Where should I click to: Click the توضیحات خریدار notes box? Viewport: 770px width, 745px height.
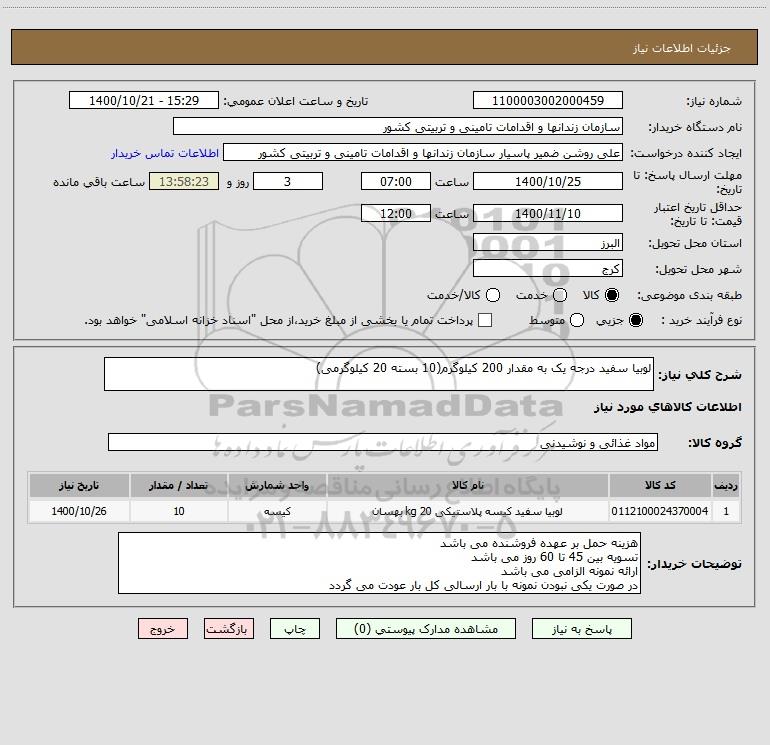pos(380,563)
